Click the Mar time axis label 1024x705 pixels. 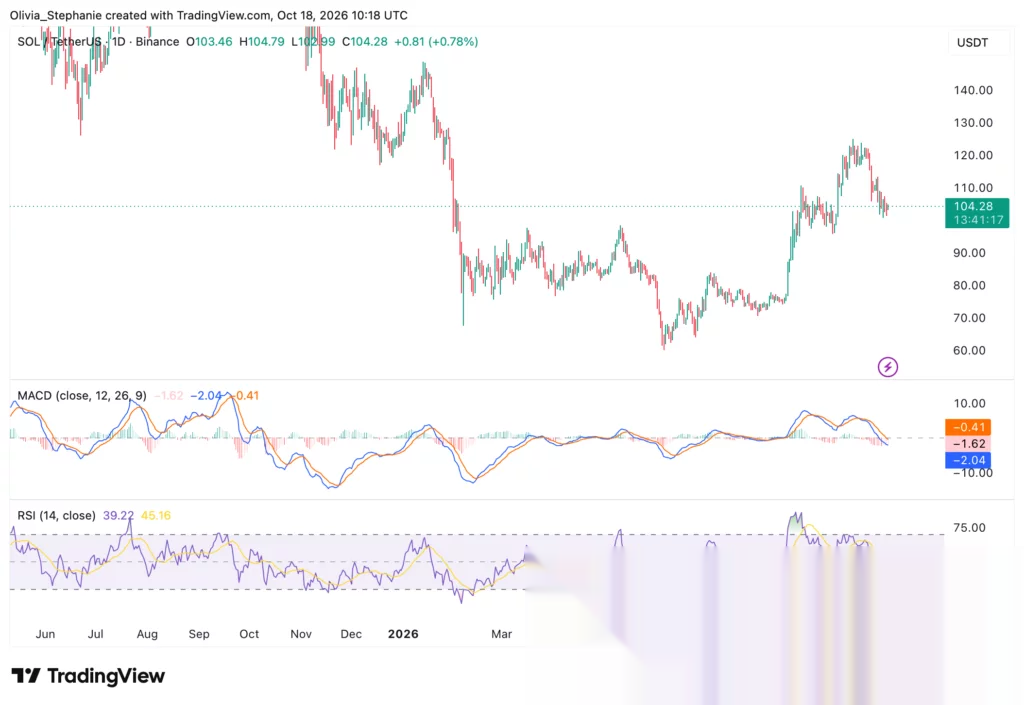502,634
